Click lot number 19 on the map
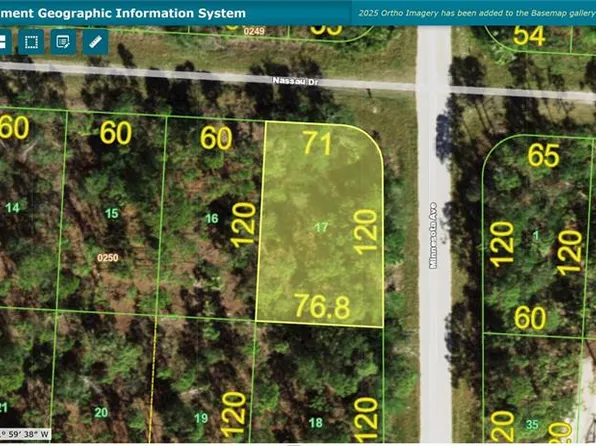 (201, 418)
